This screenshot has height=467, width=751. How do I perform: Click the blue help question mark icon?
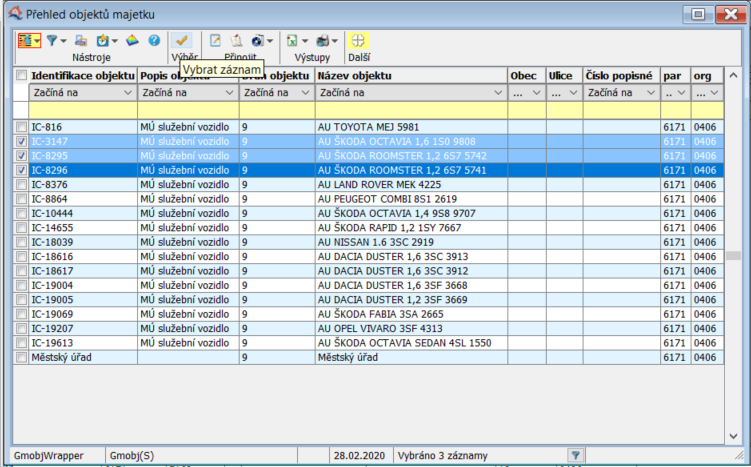click(154, 41)
